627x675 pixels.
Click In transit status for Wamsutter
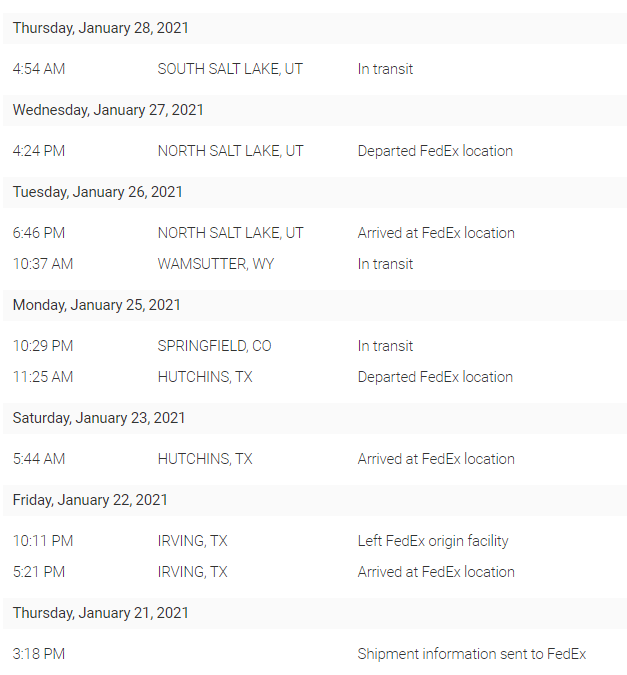[385, 264]
